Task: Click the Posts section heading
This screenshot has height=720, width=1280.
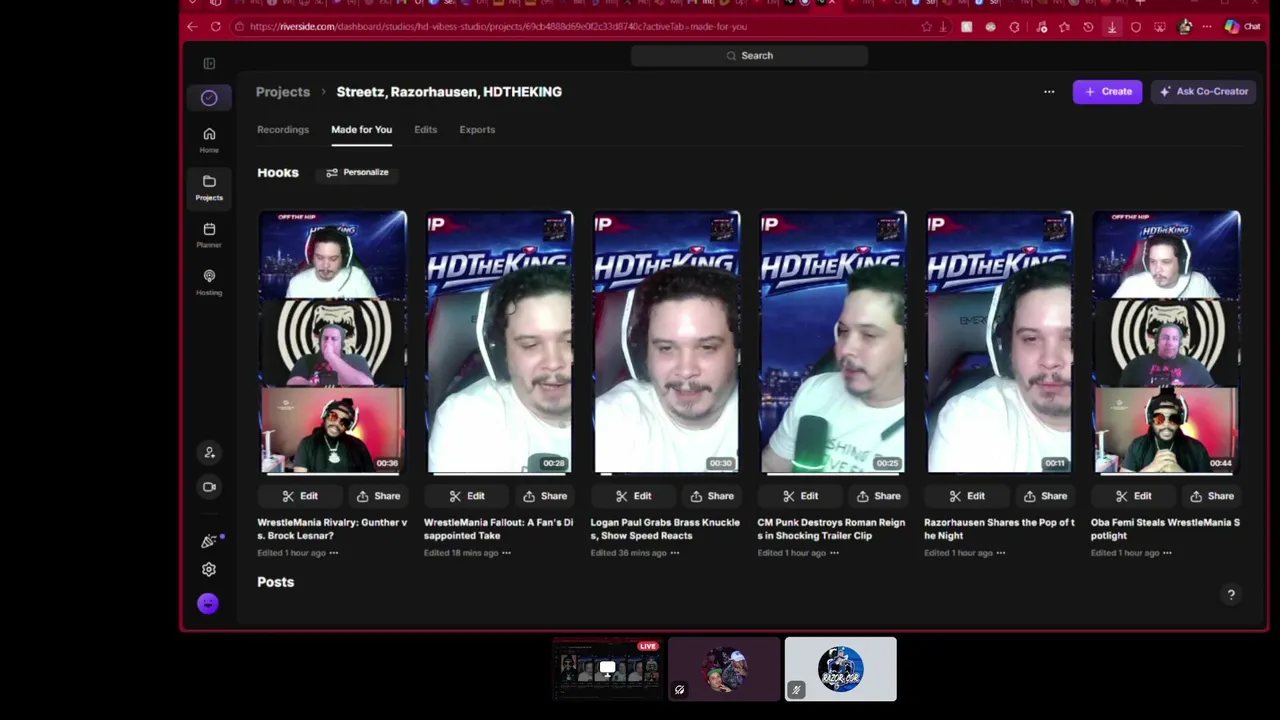Action: click(275, 582)
